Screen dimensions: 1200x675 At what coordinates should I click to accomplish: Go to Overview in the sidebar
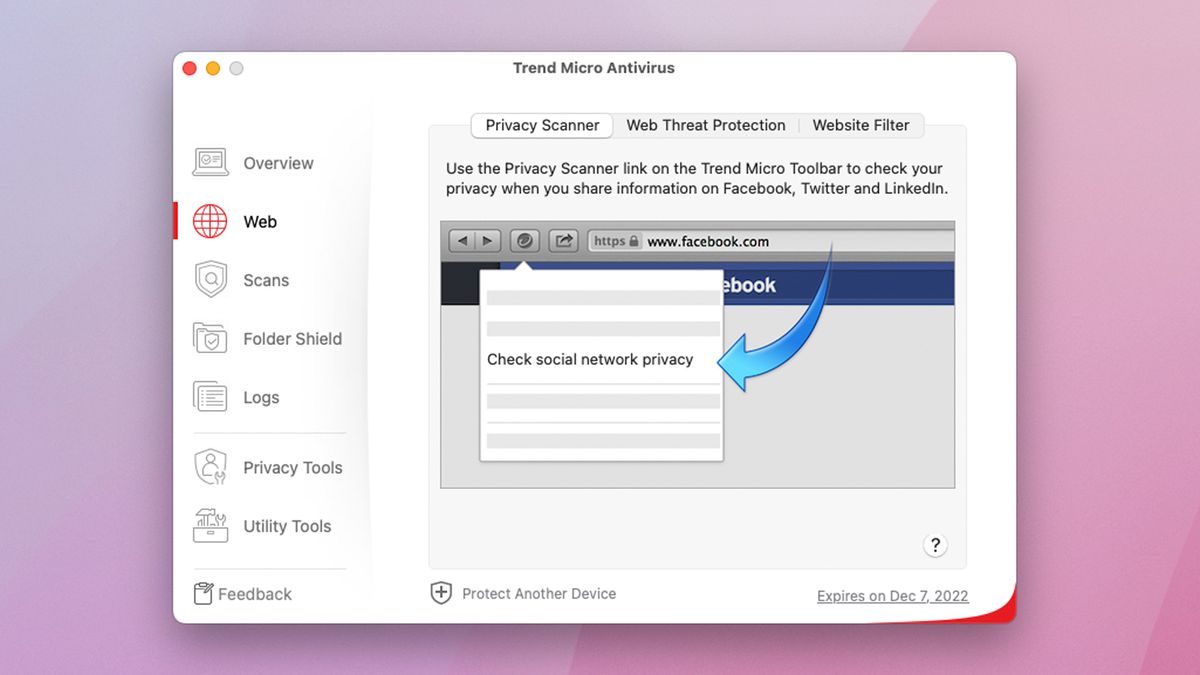tap(278, 163)
